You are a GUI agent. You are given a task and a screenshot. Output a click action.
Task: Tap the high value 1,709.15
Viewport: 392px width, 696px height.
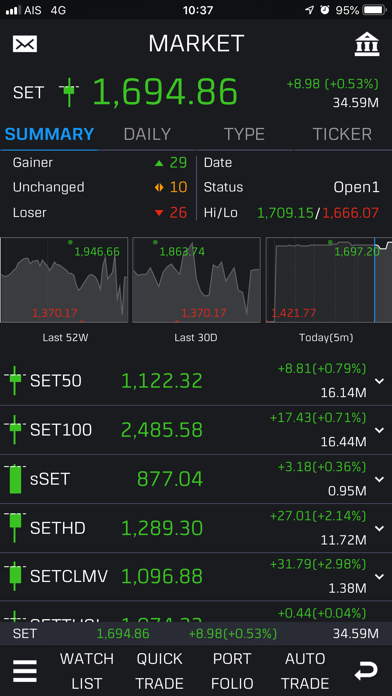[x=285, y=213]
